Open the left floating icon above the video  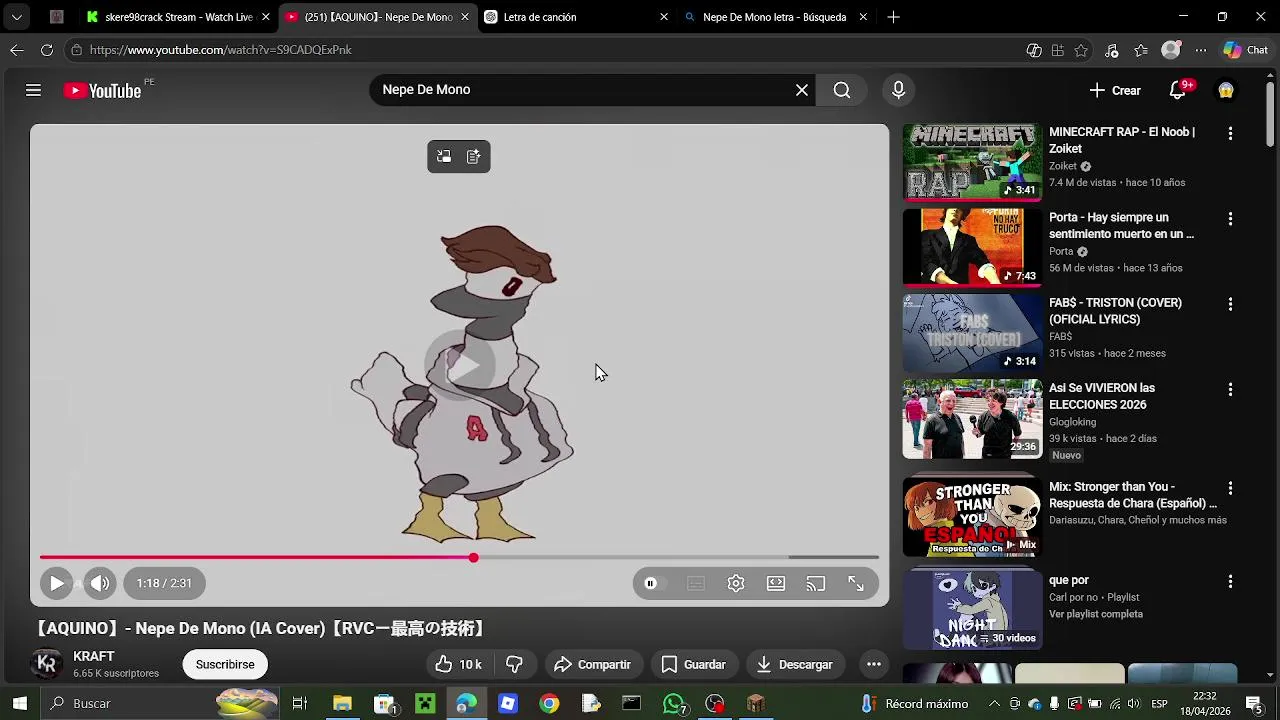[444, 157]
